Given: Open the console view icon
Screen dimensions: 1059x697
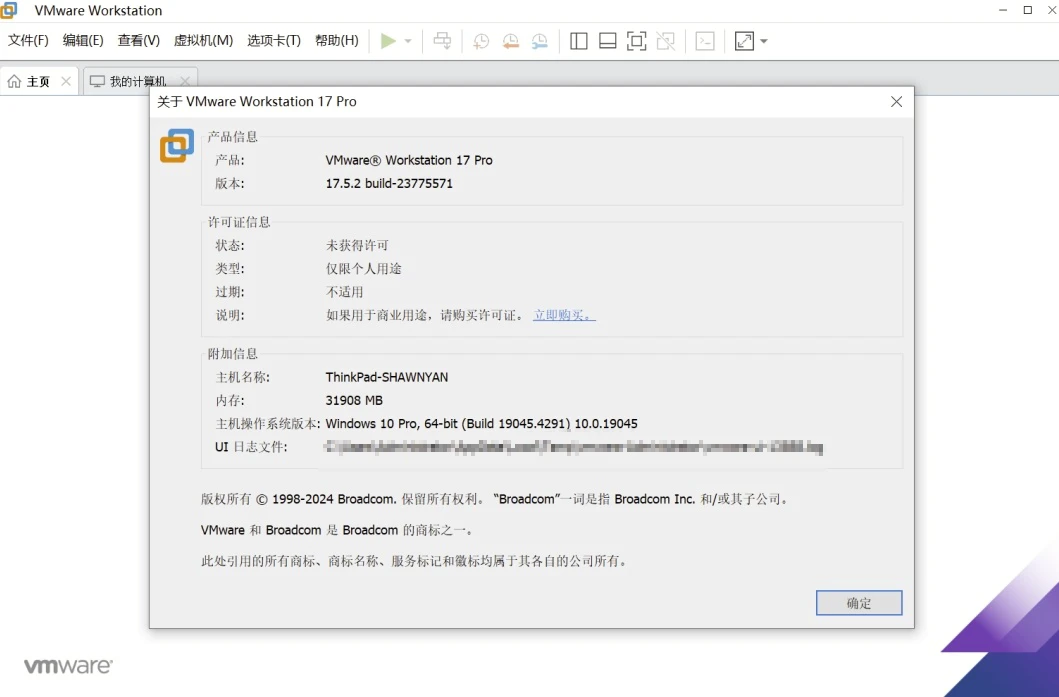Looking at the screenshot, I should pyautogui.click(x=705, y=41).
